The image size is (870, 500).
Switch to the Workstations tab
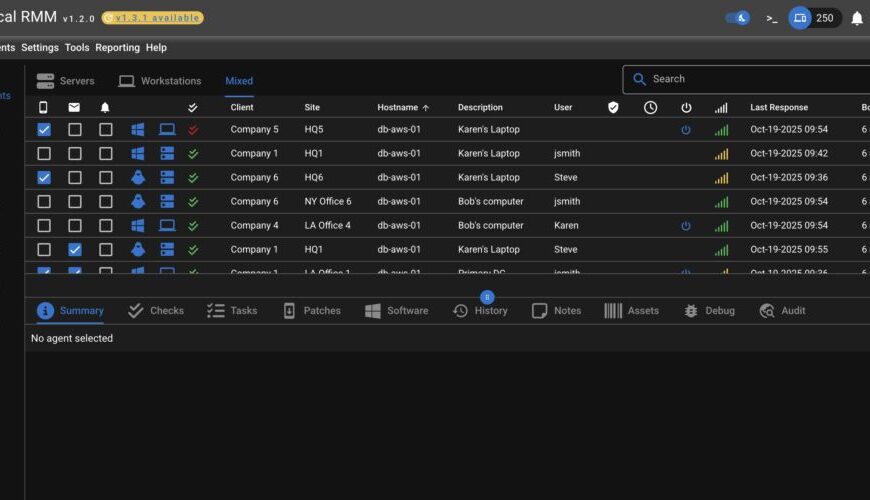pyautogui.click(x=160, y=81)
